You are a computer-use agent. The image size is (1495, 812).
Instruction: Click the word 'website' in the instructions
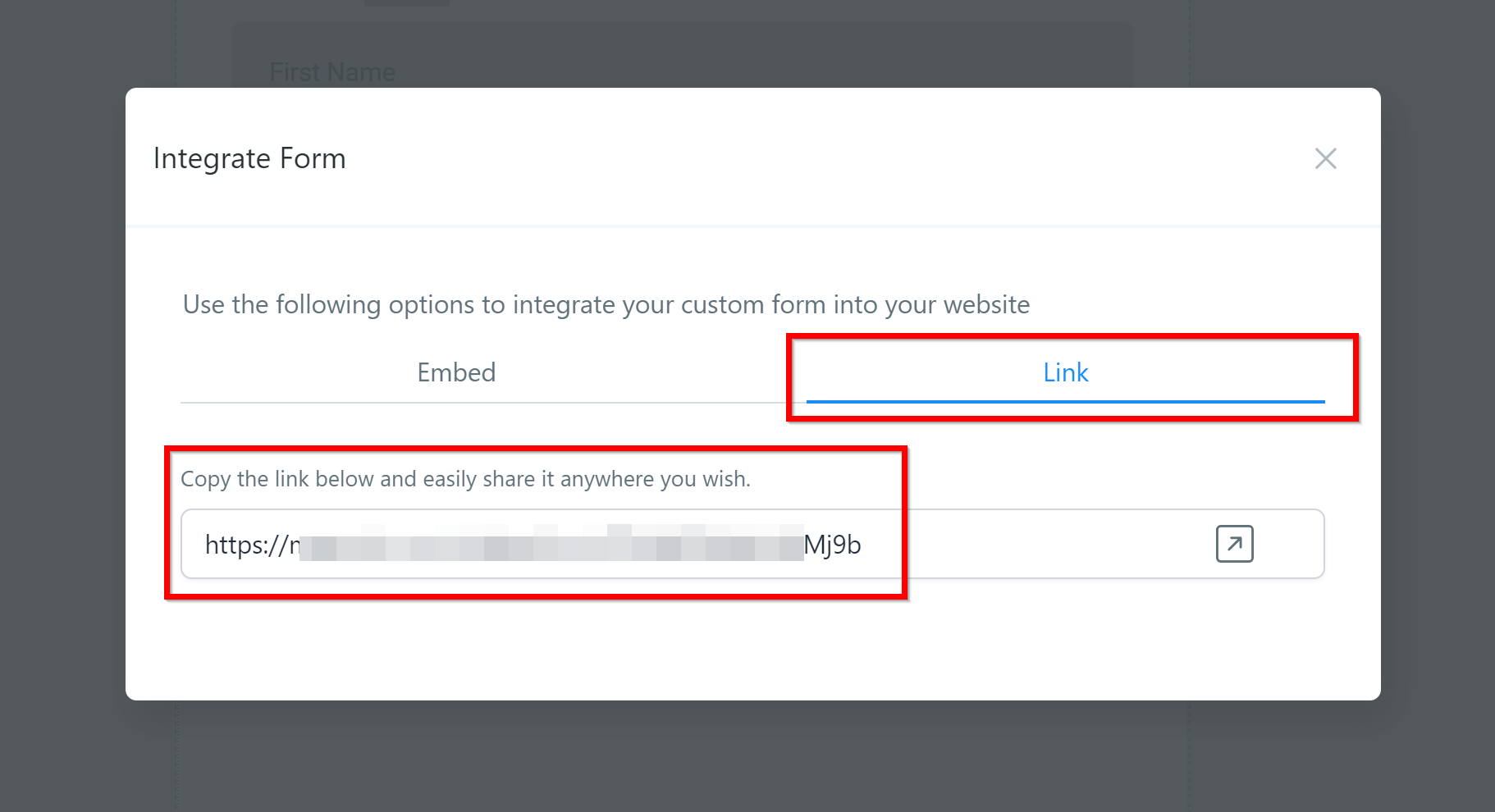click(x=986, y=304)
